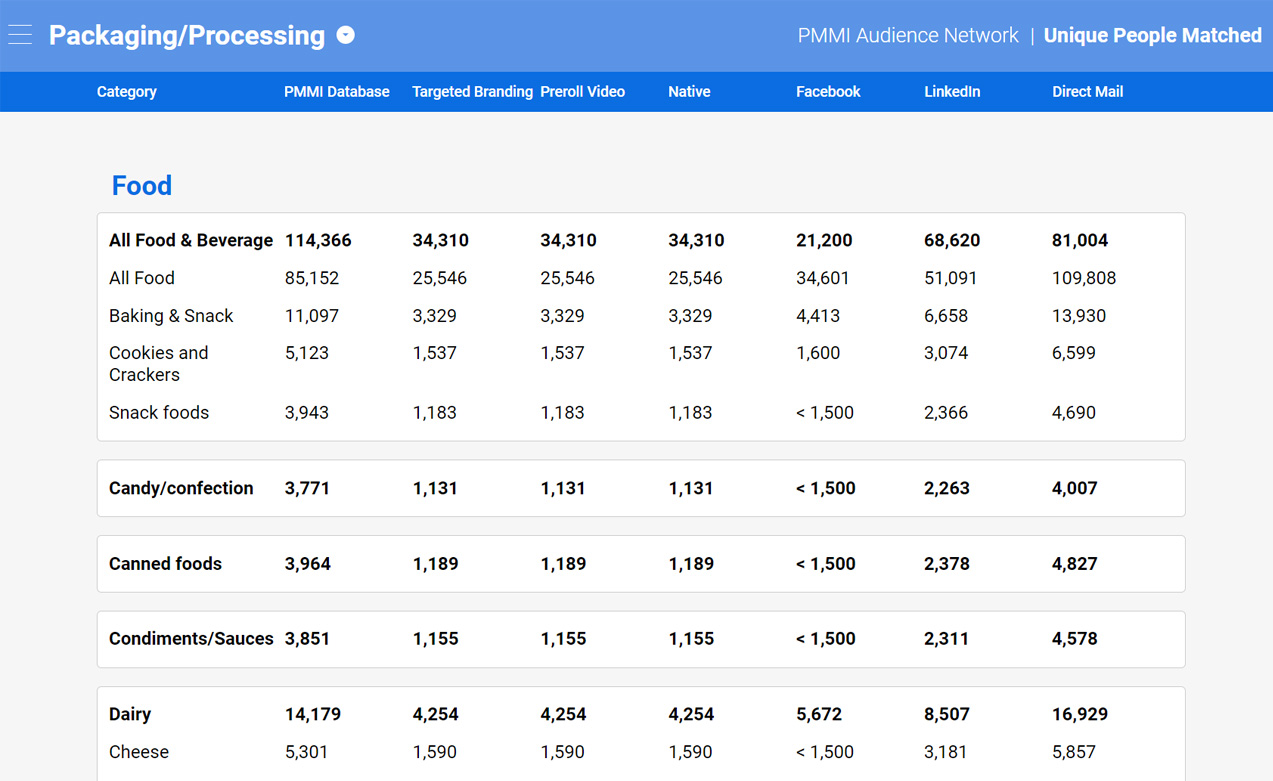
Task: Expand the Packaging/Processing dropdown arrow
Action: (x=346, y=35)
